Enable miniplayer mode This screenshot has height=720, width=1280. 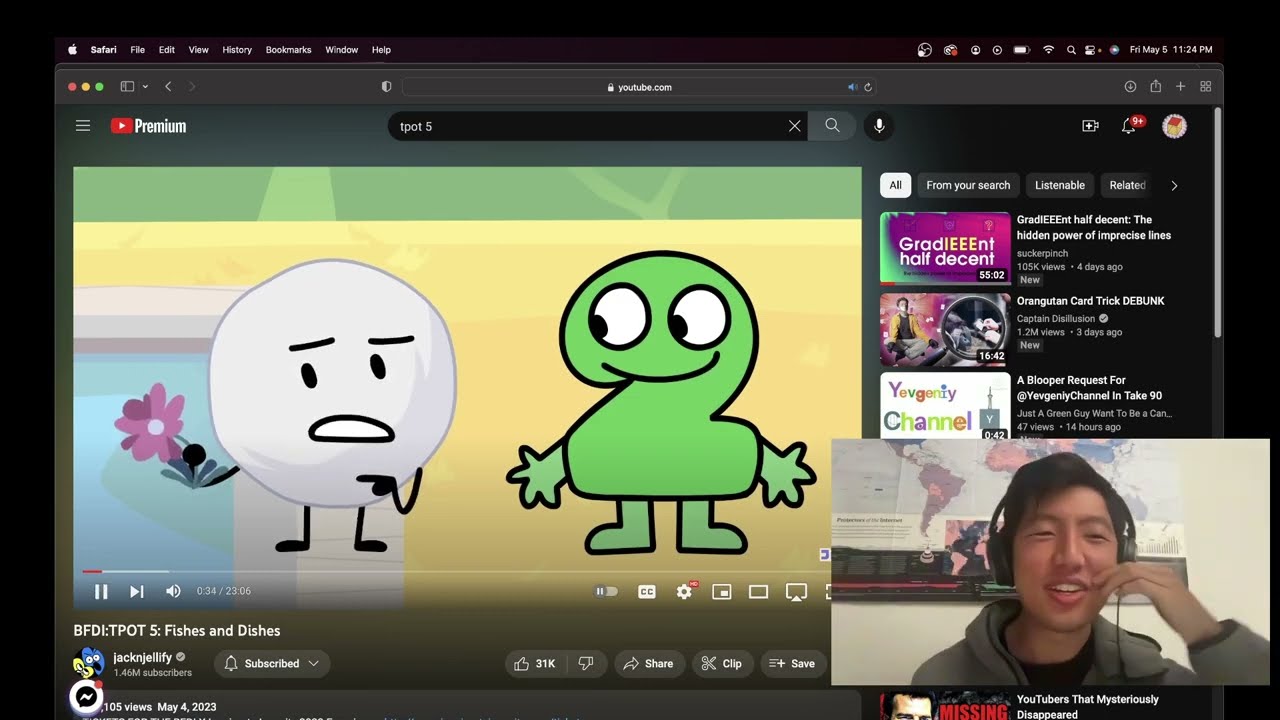(x=721, y=591)
